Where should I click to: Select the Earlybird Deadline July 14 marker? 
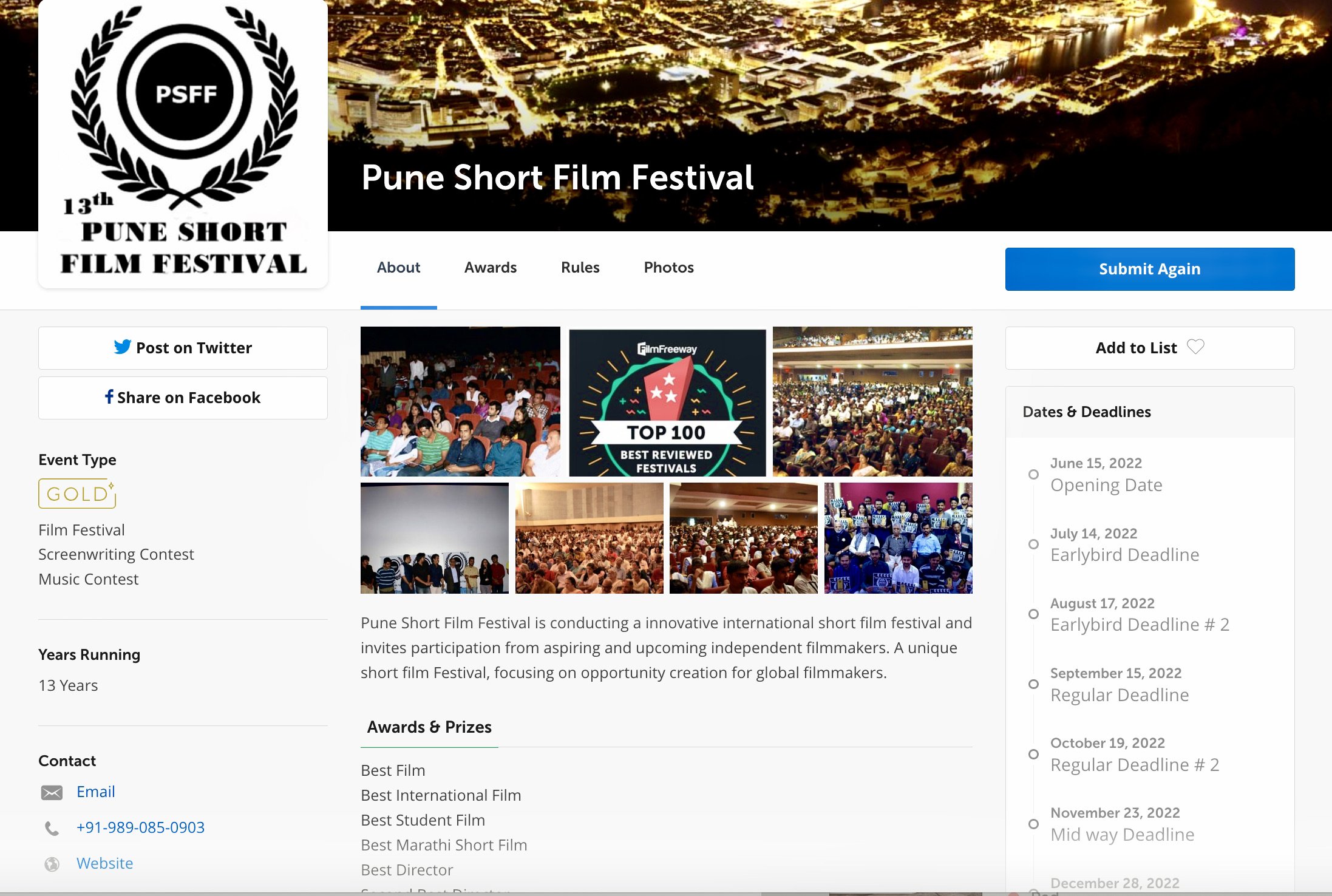pos(1033,544)
